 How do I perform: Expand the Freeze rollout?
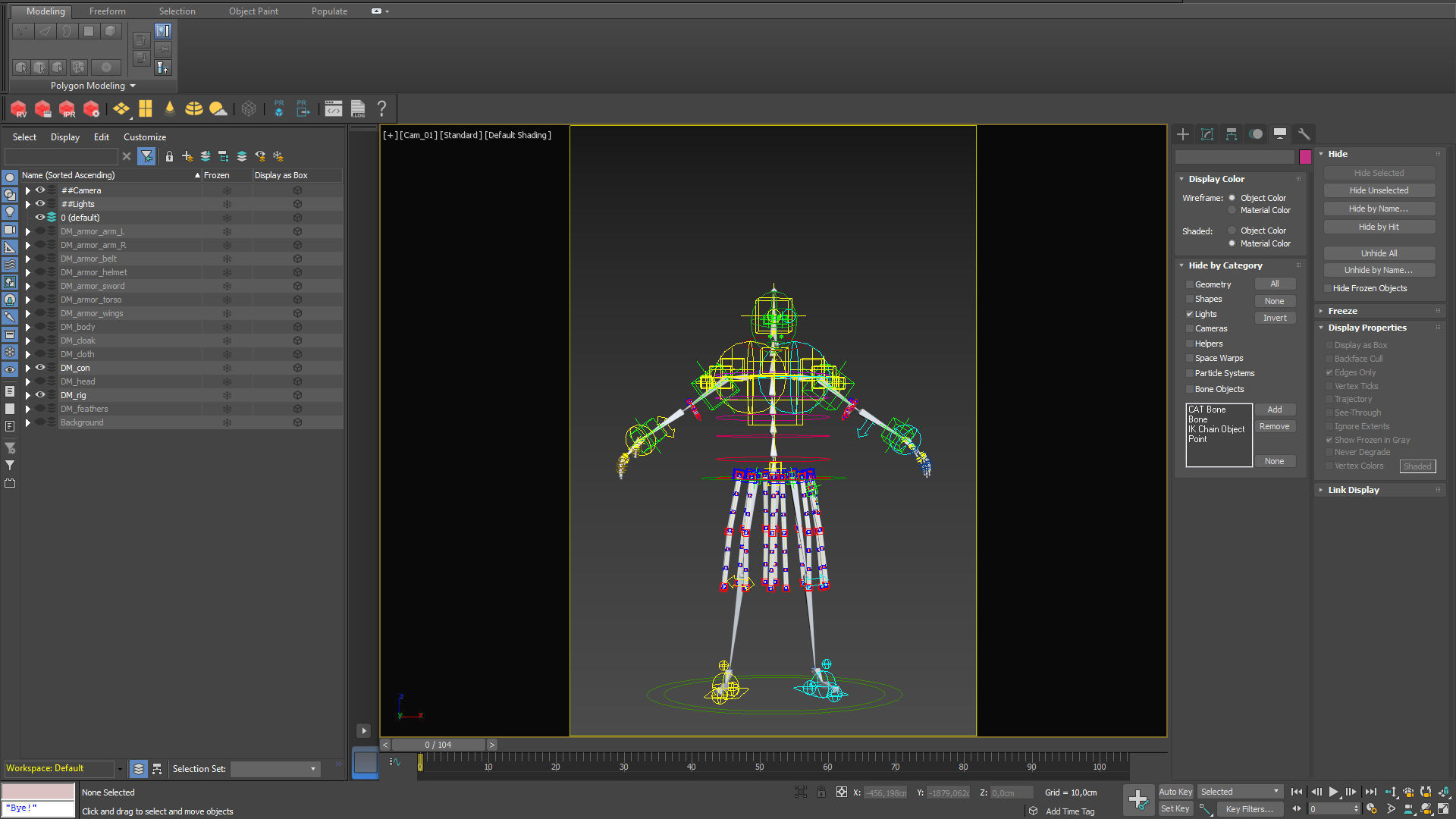pyautogui.click(x=1342, y=311)
